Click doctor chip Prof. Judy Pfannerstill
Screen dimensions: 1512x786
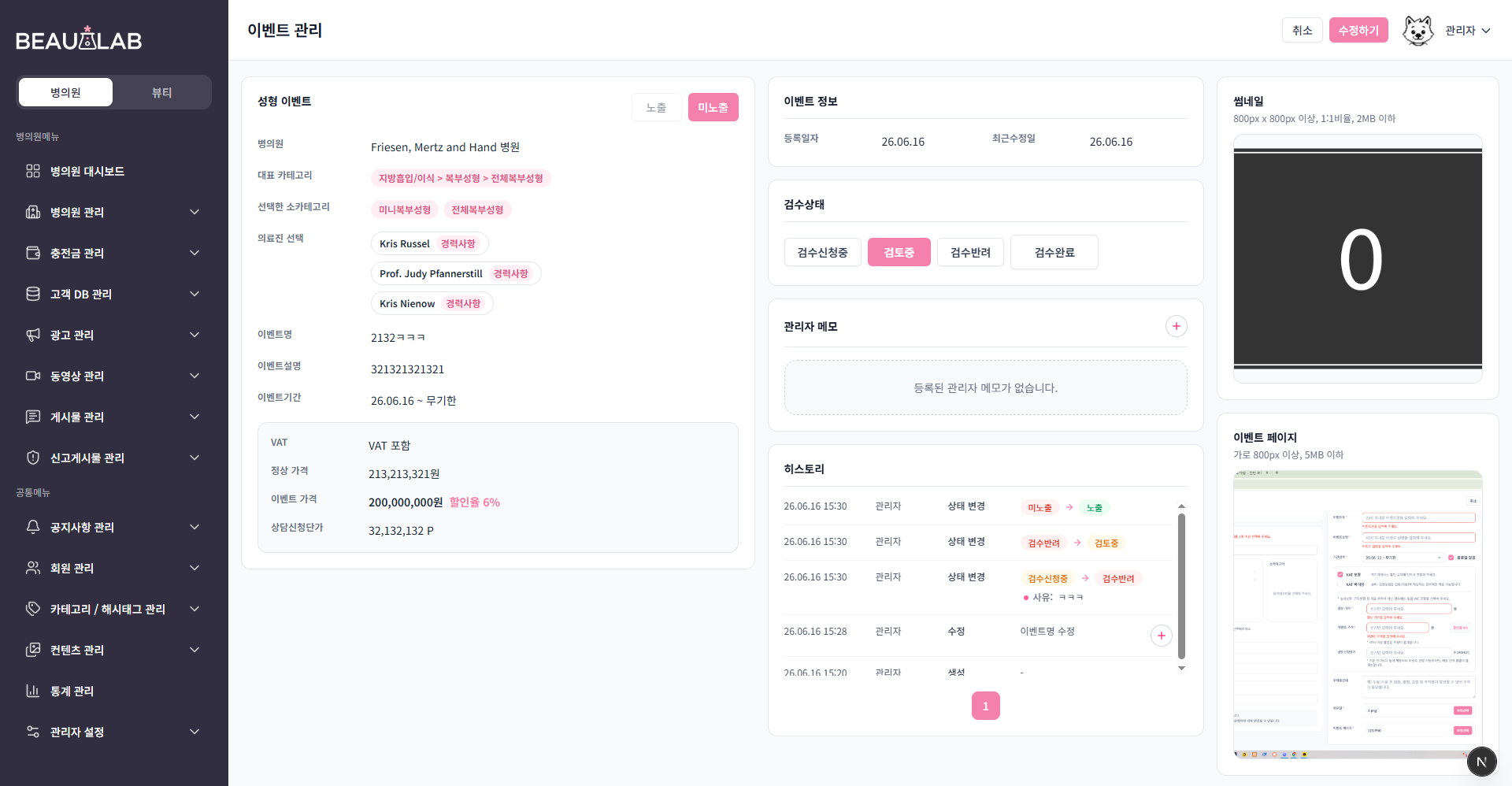point(456,273)
